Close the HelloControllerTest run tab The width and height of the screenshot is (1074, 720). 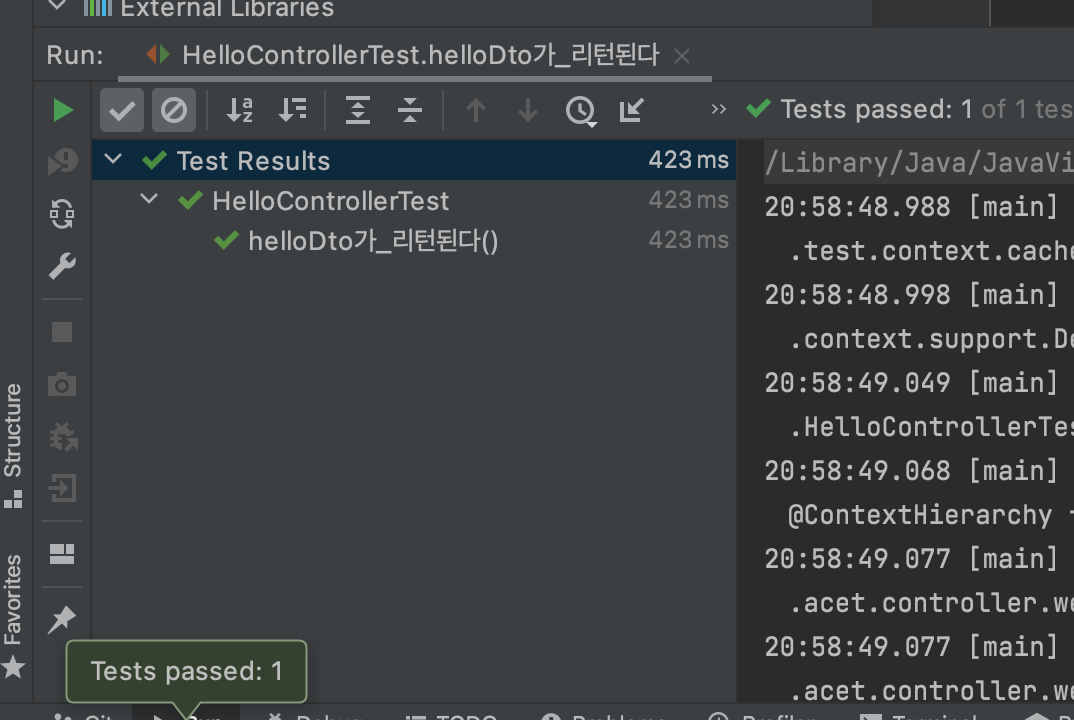tap(682, 56)
